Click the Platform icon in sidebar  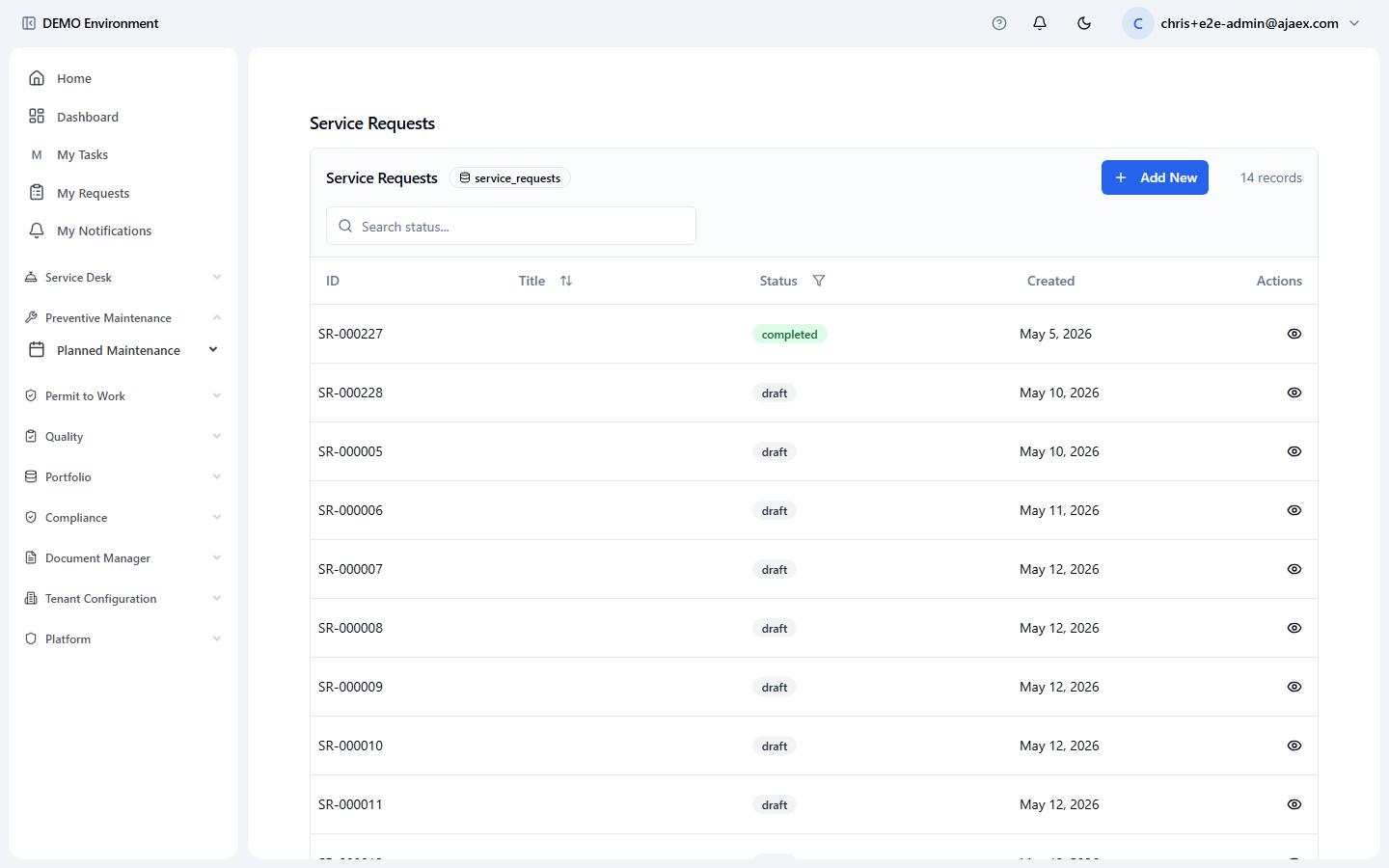click(31, 638)
